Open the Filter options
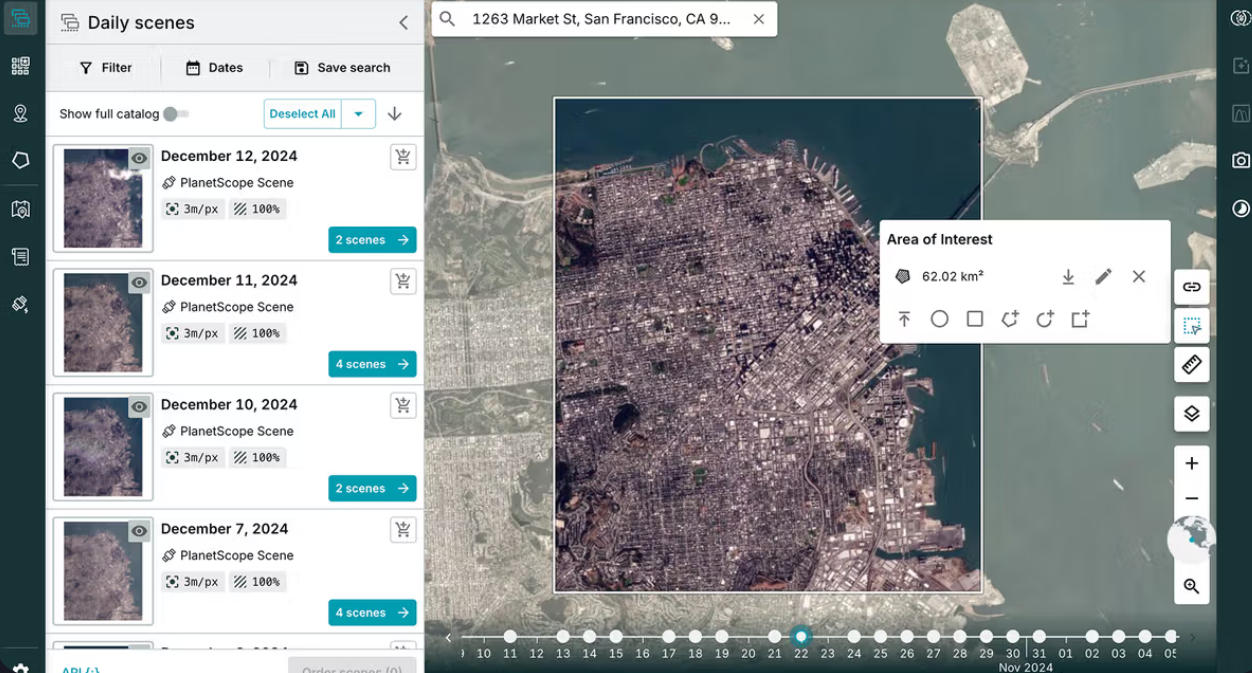Image resolution: width=1252 pixels, height=673 pixels. (x=105, y=68)
